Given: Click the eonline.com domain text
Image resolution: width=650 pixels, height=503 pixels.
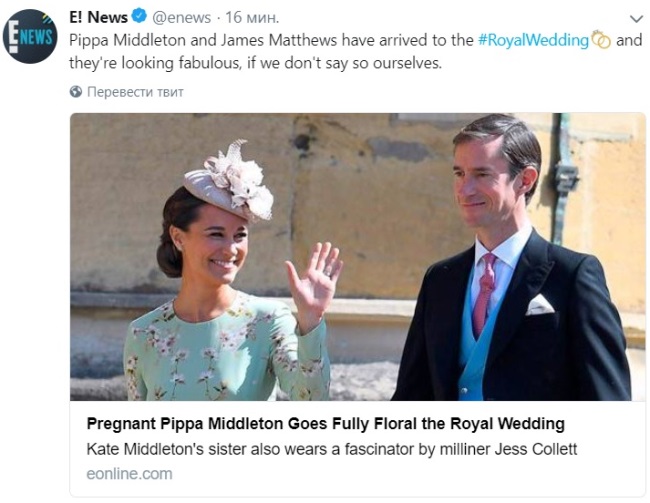Looking at the screenshot, I should [129, 474].
